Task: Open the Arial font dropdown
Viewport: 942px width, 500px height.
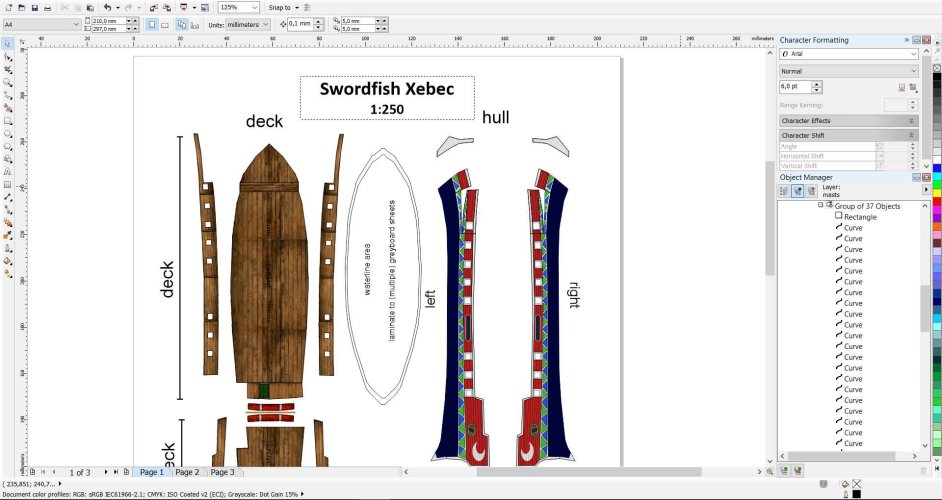Action: coord(912,53)
